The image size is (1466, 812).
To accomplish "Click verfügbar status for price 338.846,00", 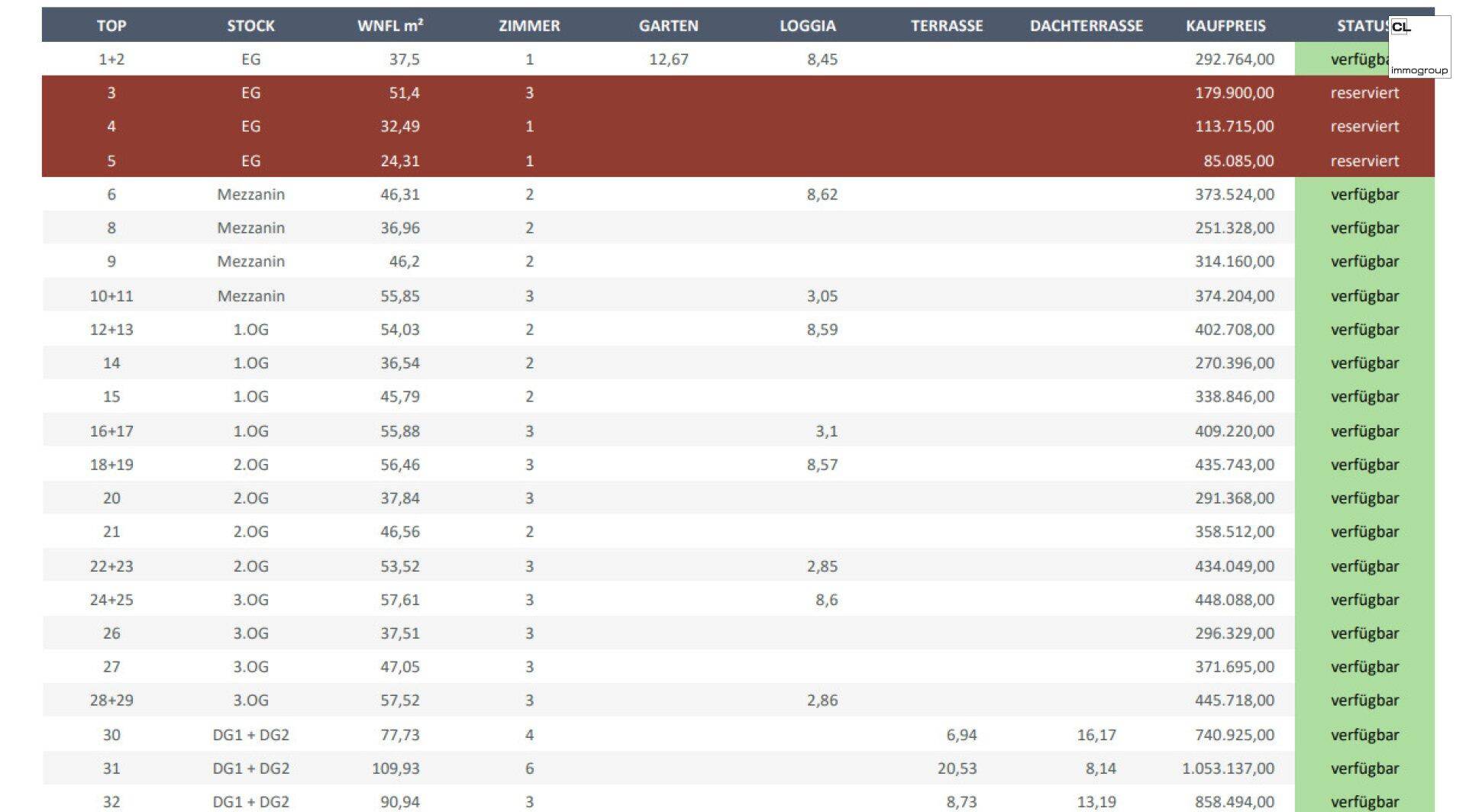I will [1364, 397].
